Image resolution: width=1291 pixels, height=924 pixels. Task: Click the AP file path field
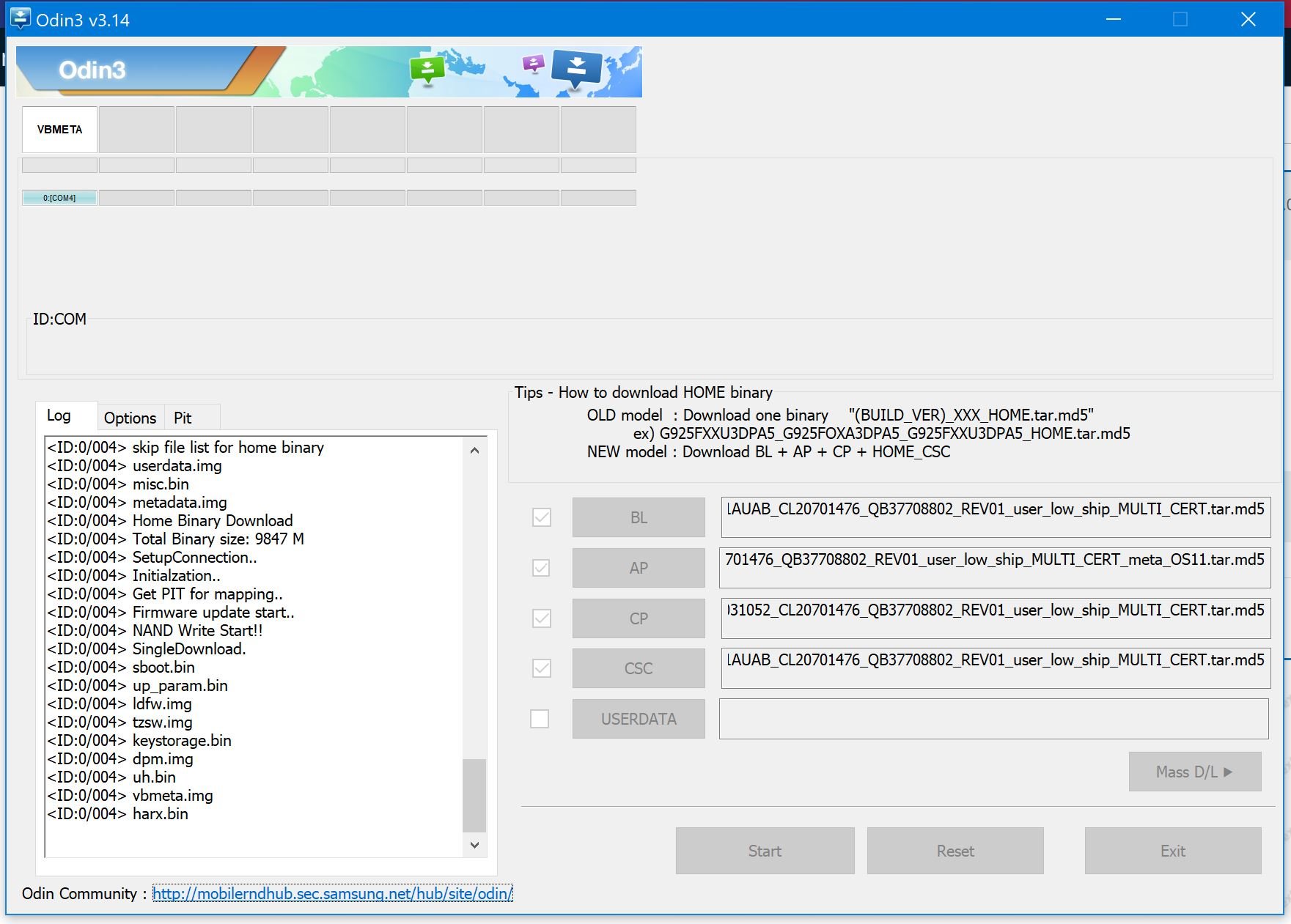tap(995, 568)
